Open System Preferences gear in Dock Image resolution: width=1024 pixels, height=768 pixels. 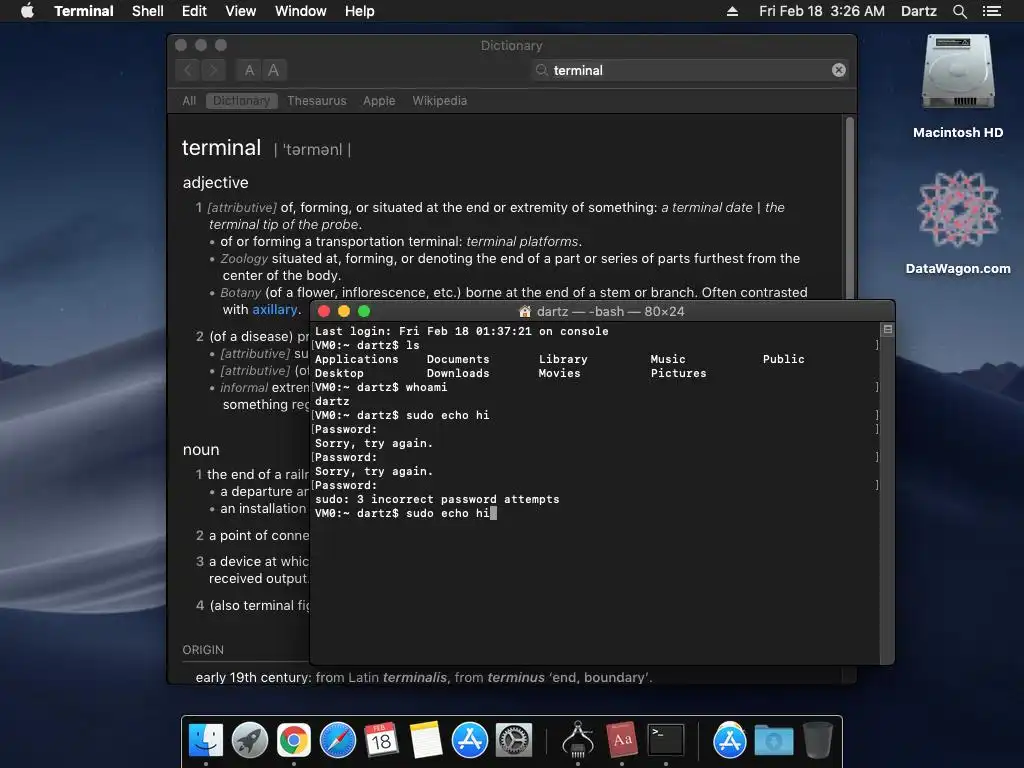click(x=514, y=740)
